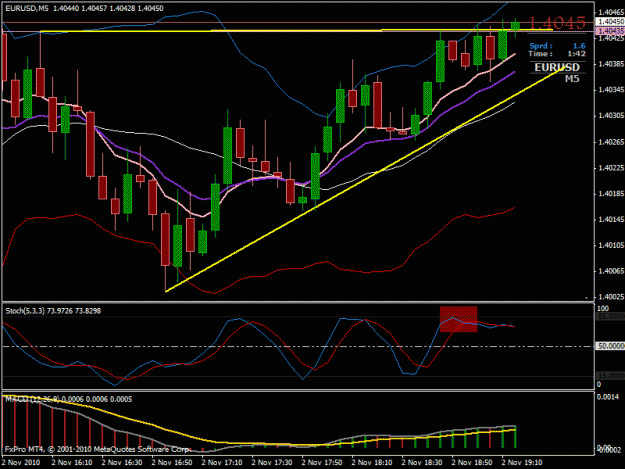
Task: Click the 1.40450 current price tag
Action: (610, 22)
